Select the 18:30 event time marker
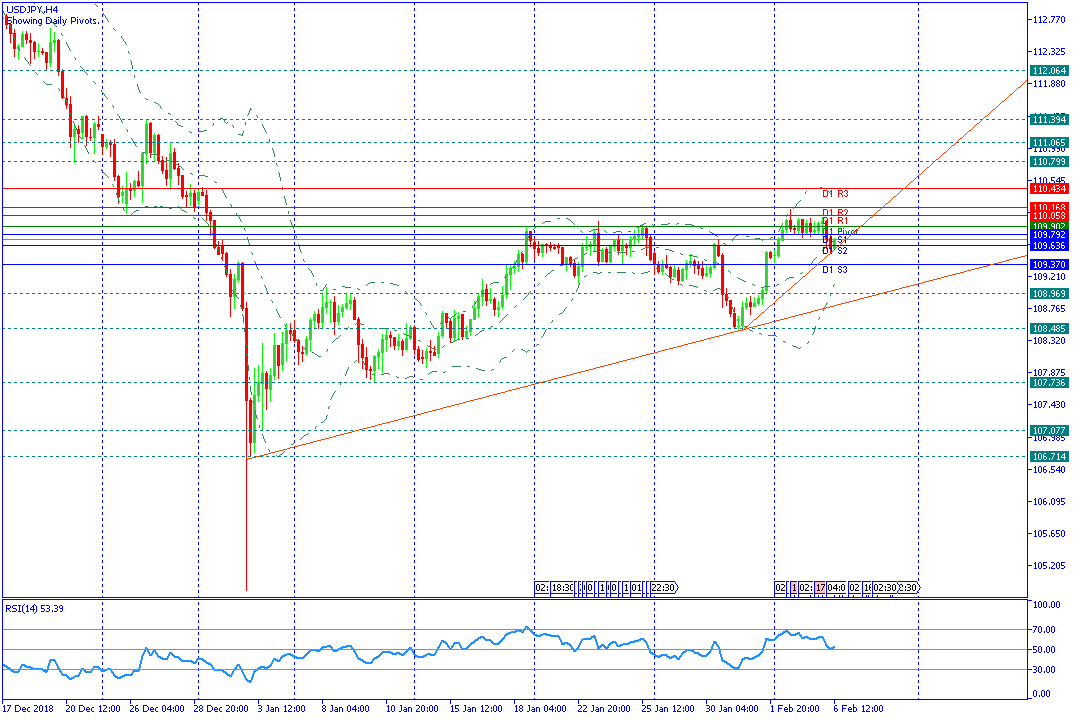This screenshot has width=1080, height=720. coord(562,588)
